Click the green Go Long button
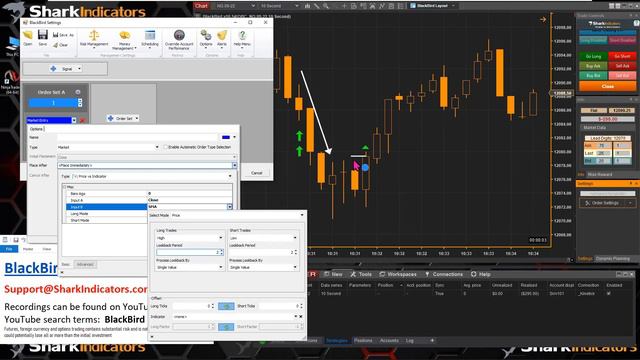This screenshot has height=360, width=640. [593, 56]
